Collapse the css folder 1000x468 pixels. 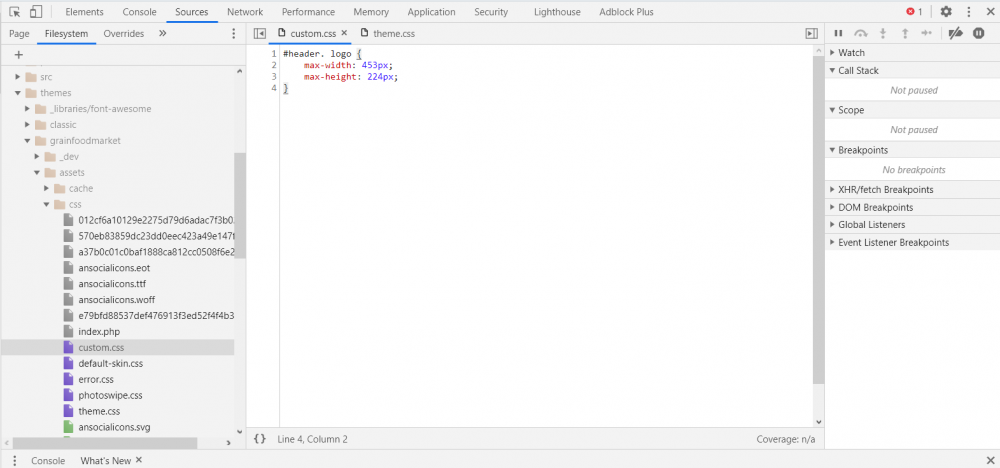(x=47, y=205)
